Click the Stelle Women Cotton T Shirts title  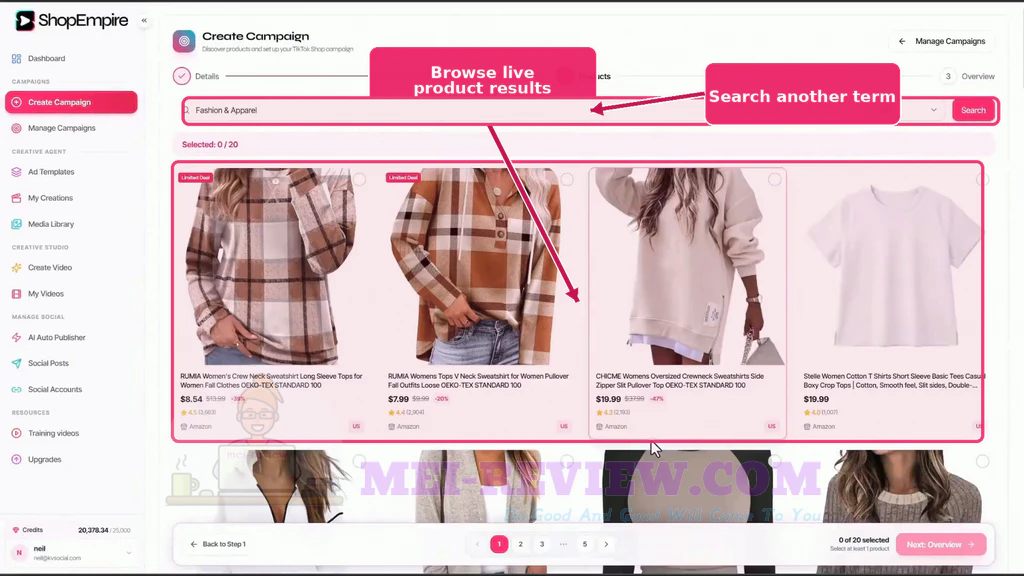tap(893, 381)
